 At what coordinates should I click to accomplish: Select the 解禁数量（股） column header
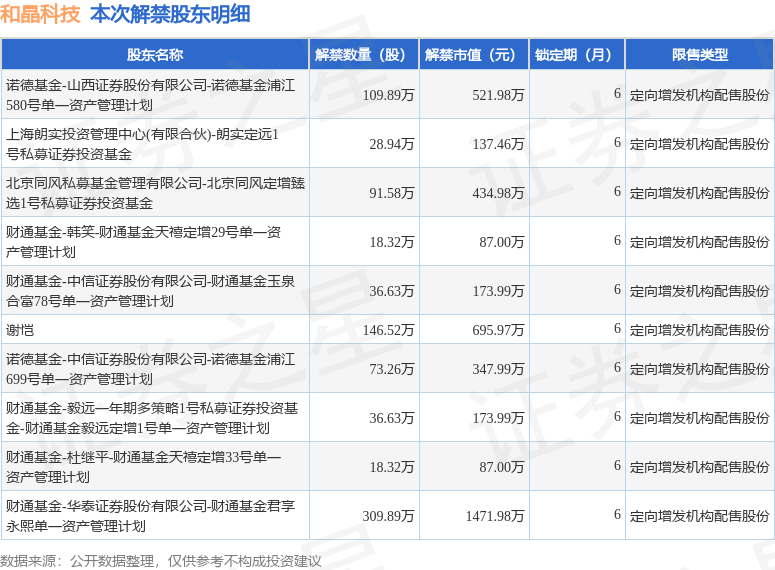(x=364, y=54)
